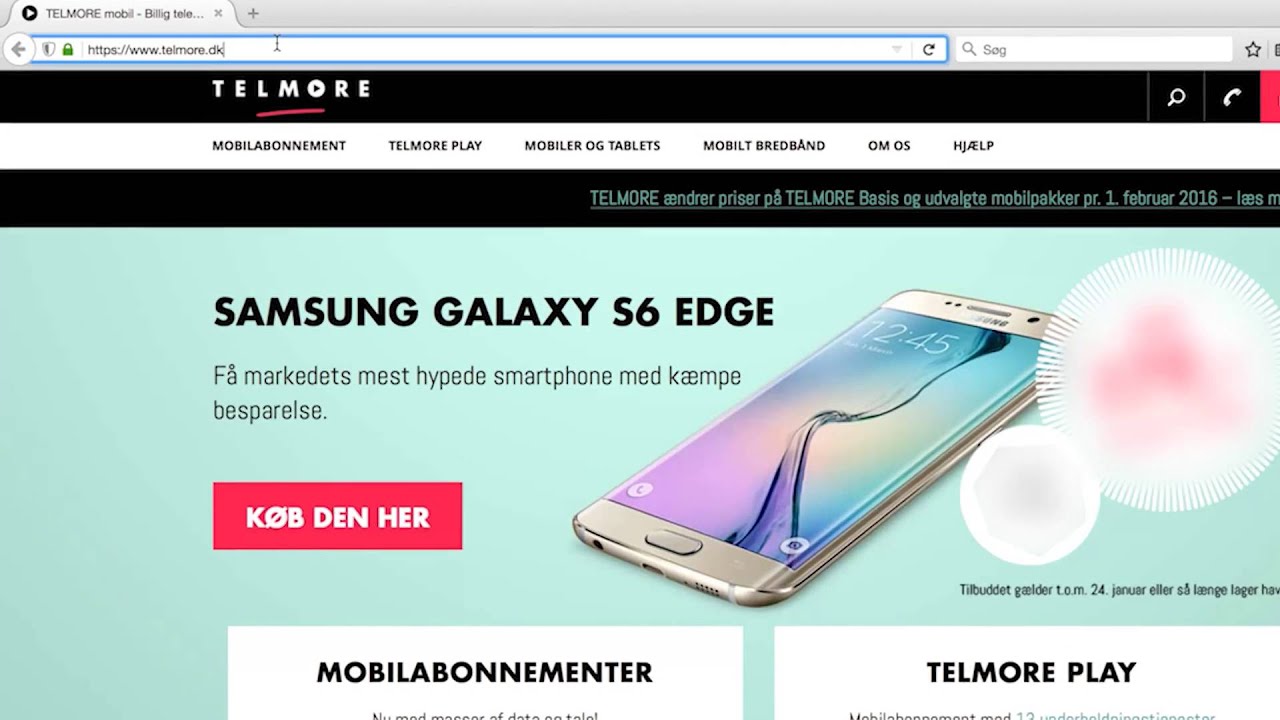Click the TELMORE logo to go home

click(290, 93)
